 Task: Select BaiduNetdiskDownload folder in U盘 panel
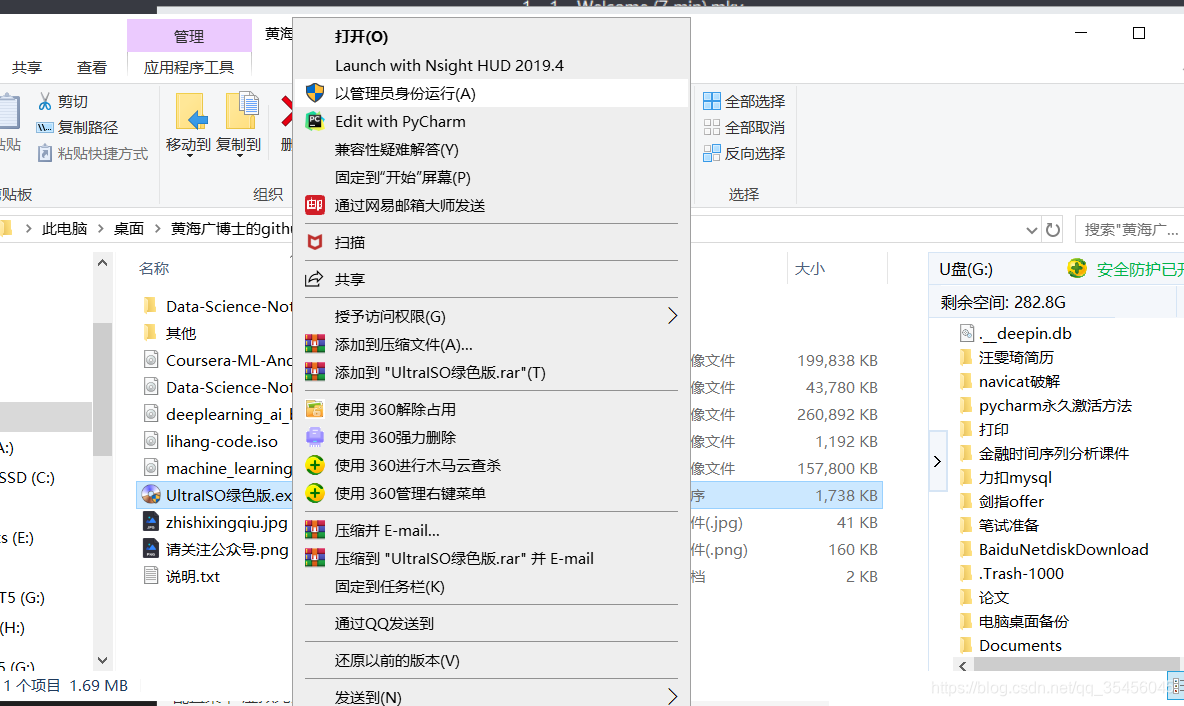click(1063, 549)
